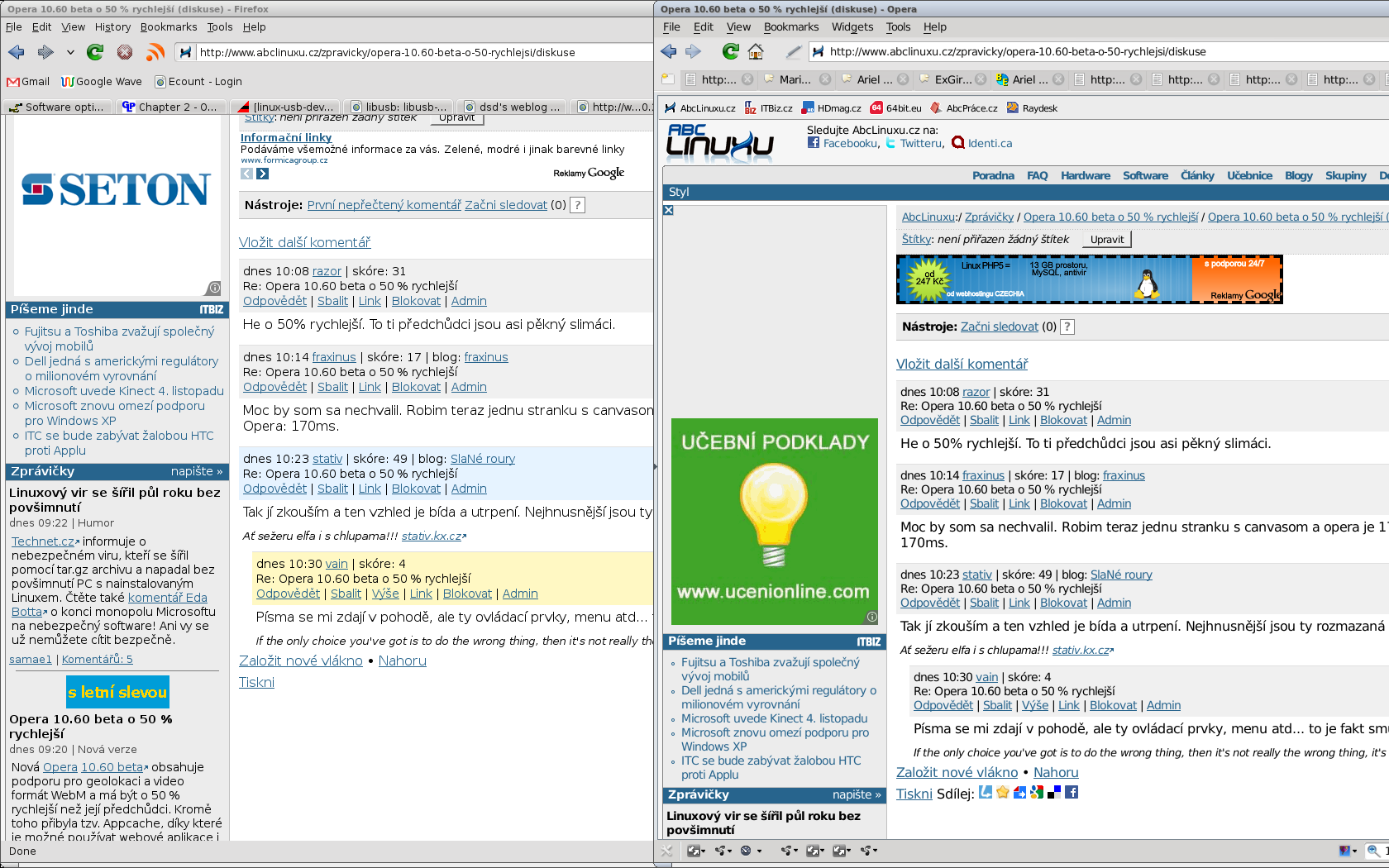Screen dimensions: 1389x868
Task: Open Opera Tools menu
Action: (x=898, y=26)
